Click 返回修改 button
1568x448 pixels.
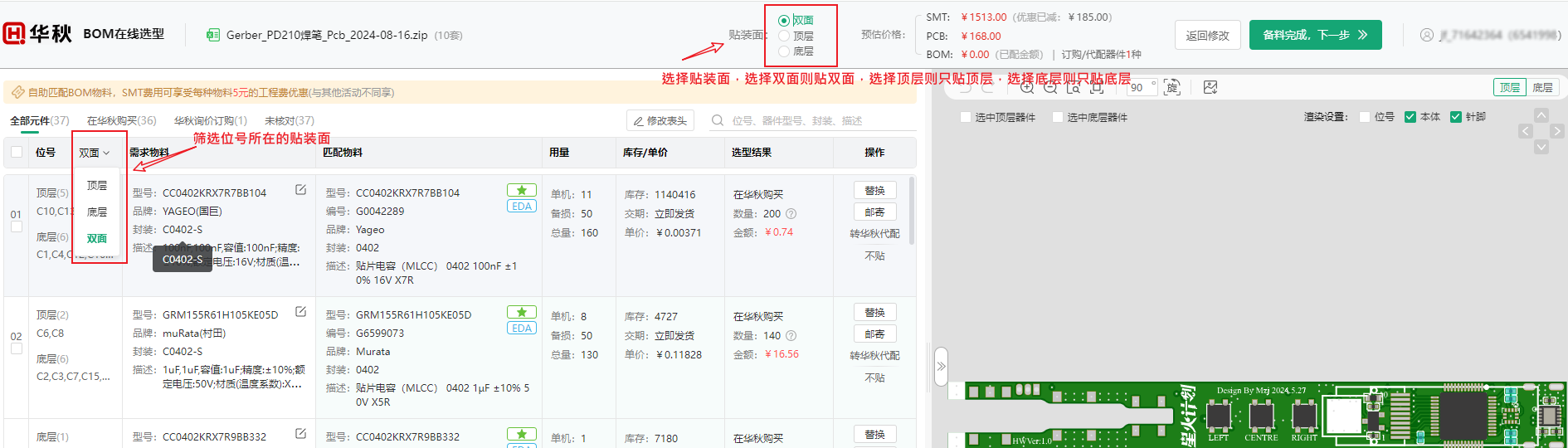pos(1208,35)
